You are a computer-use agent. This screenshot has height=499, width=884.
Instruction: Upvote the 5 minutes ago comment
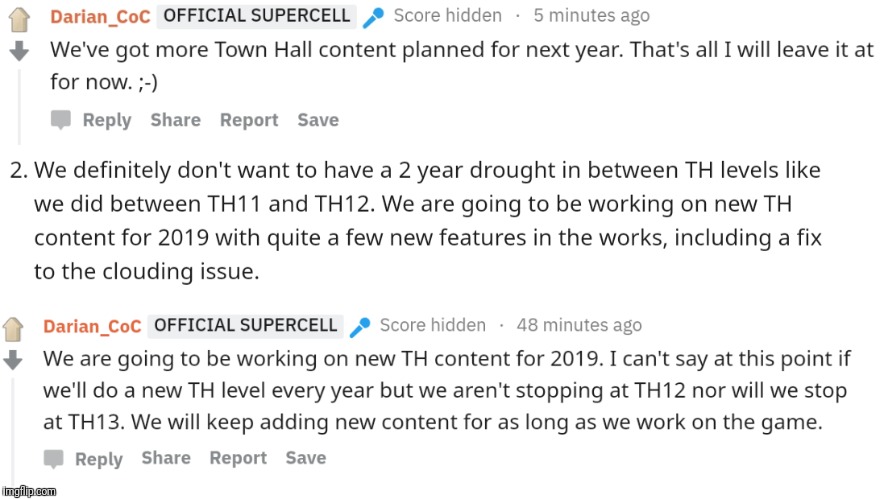pos(19,19)
